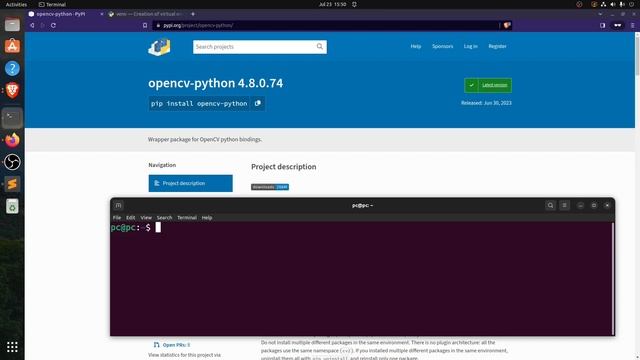Screen dimensions: 640x360
Task: Open the power menu in top bar
Action: point(631,4)
